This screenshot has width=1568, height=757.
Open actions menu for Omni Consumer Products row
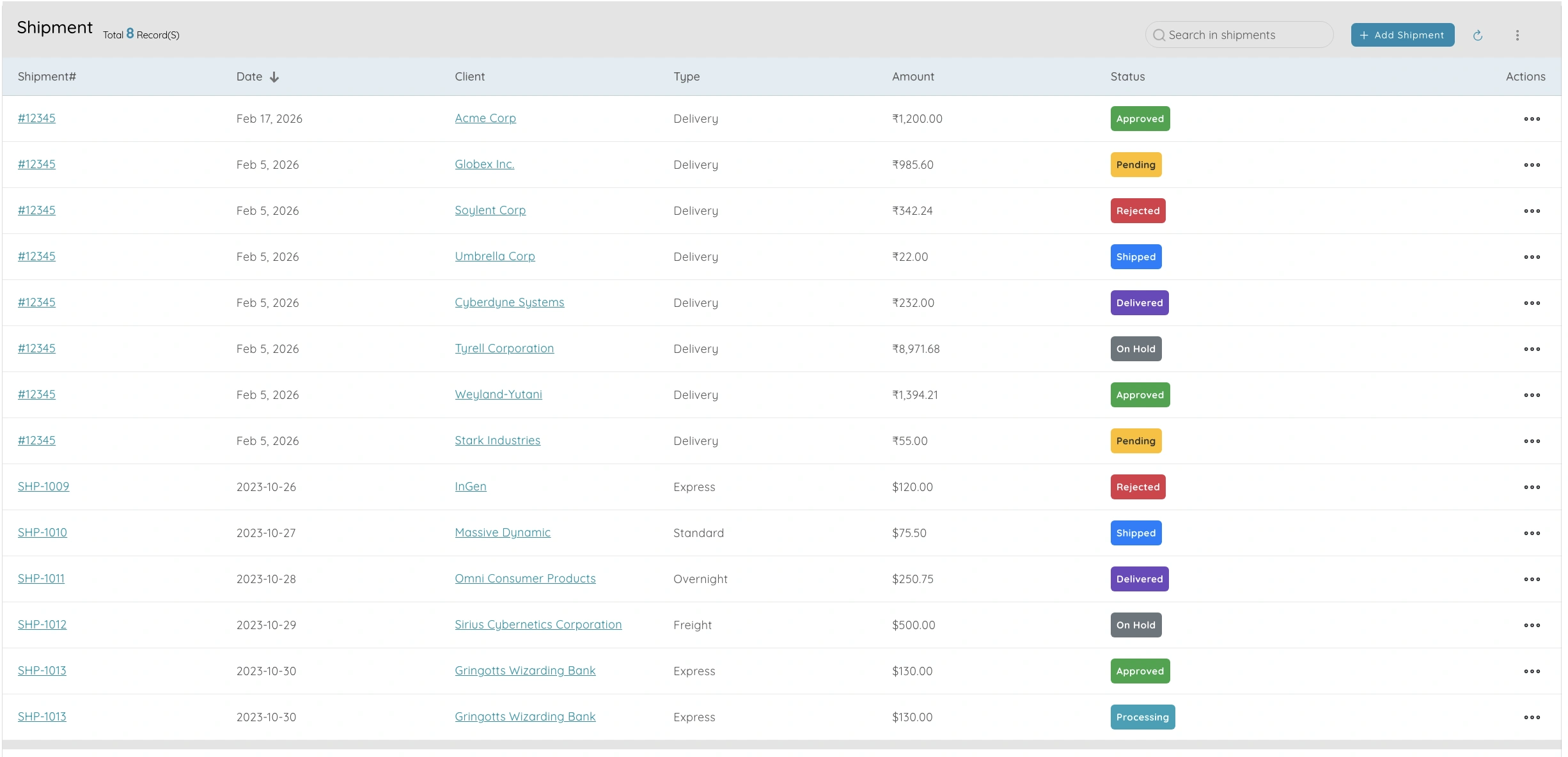coord(1532,579)
